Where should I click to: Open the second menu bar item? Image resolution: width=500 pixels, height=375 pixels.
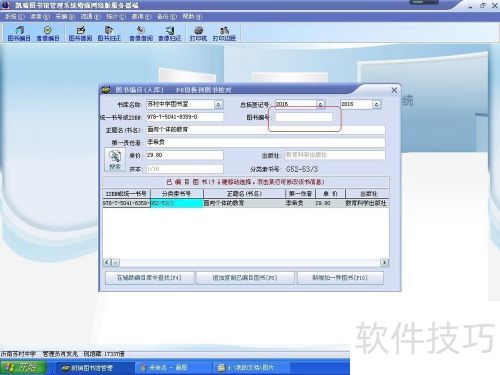click(40, 16)
